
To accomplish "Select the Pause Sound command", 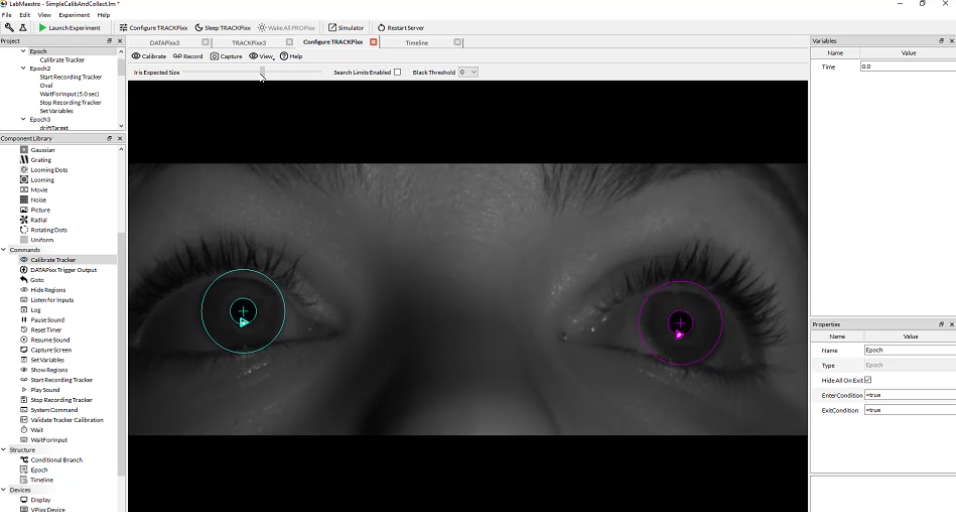I will 47,320.
